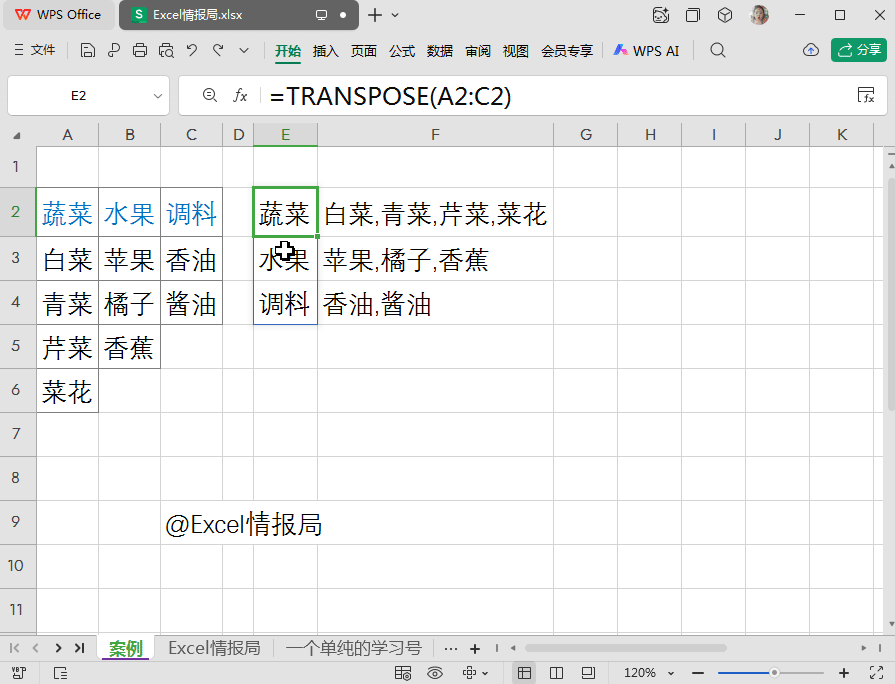
Task: Click the Redo arrow icon
Action: pos(218,51)
